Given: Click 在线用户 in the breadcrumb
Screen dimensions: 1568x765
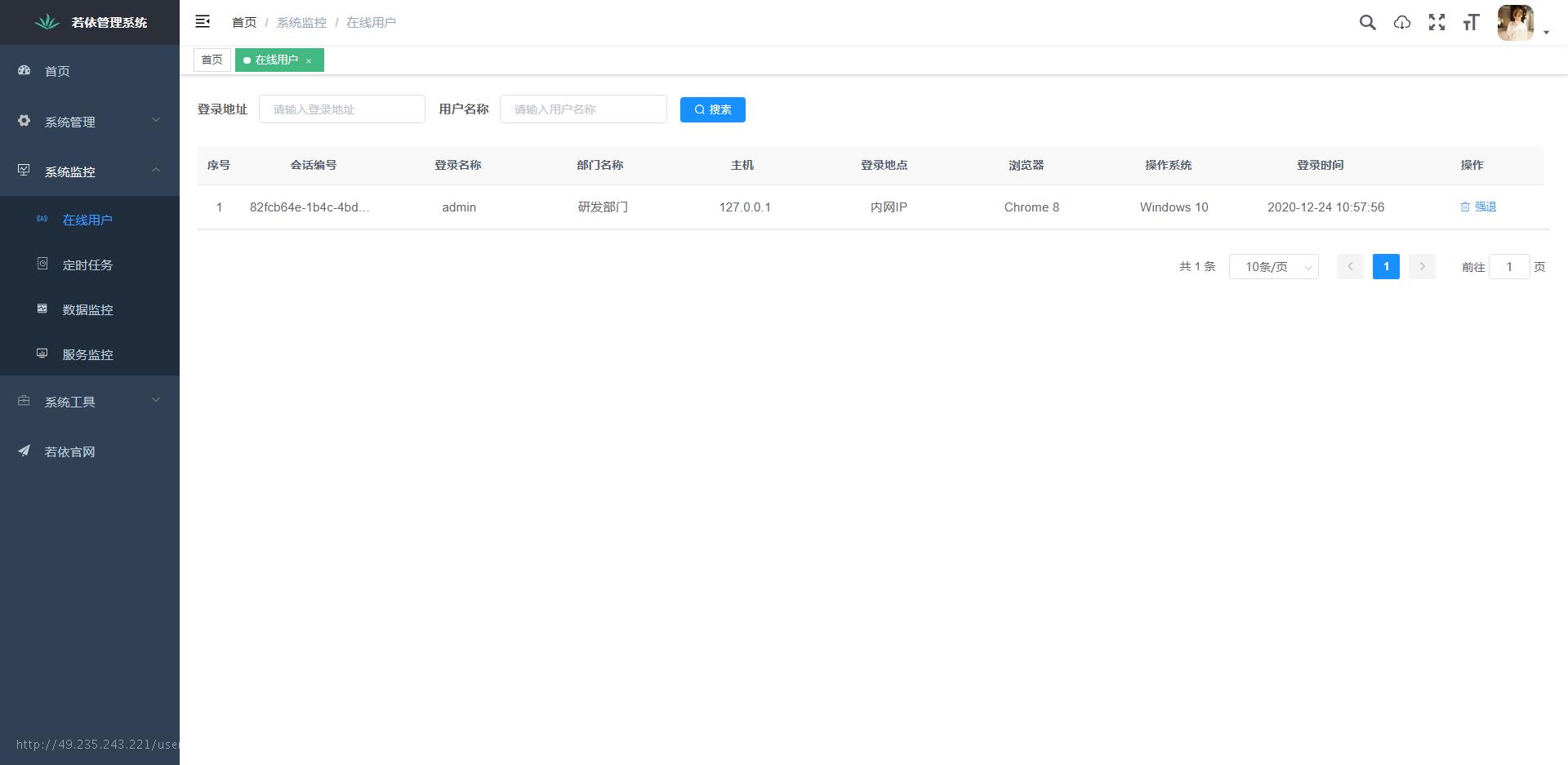Looking at the screenshot, I should click(371, 23).
